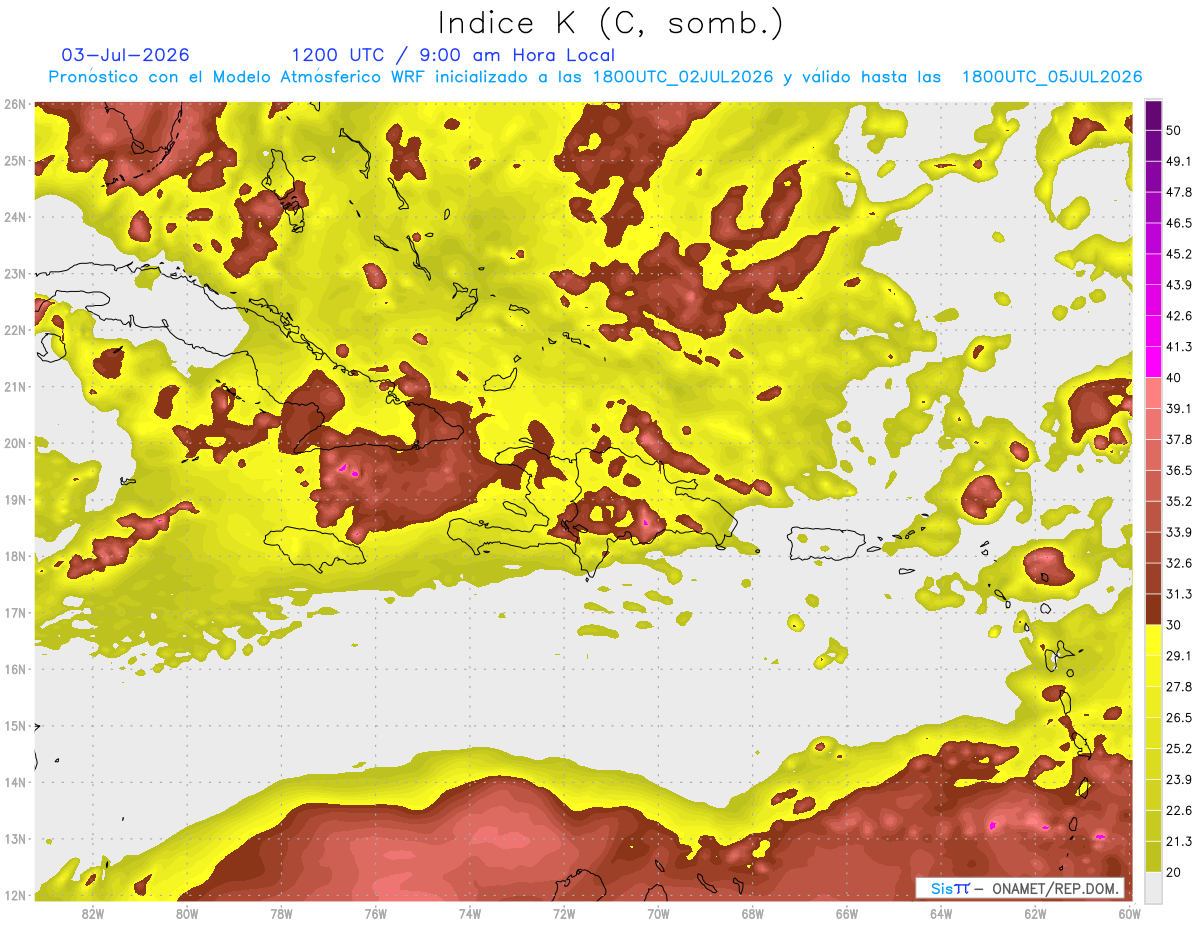Click the colorbar value 35.2
The width and height of the screenshot is (1200, 927).
[x=1178, y=501]
